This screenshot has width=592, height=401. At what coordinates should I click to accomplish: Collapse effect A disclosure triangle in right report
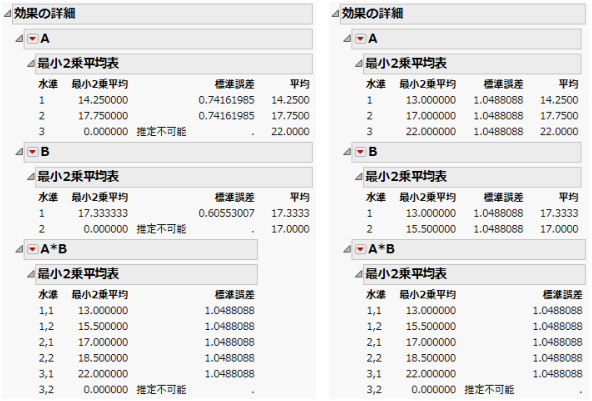(347, 39)
